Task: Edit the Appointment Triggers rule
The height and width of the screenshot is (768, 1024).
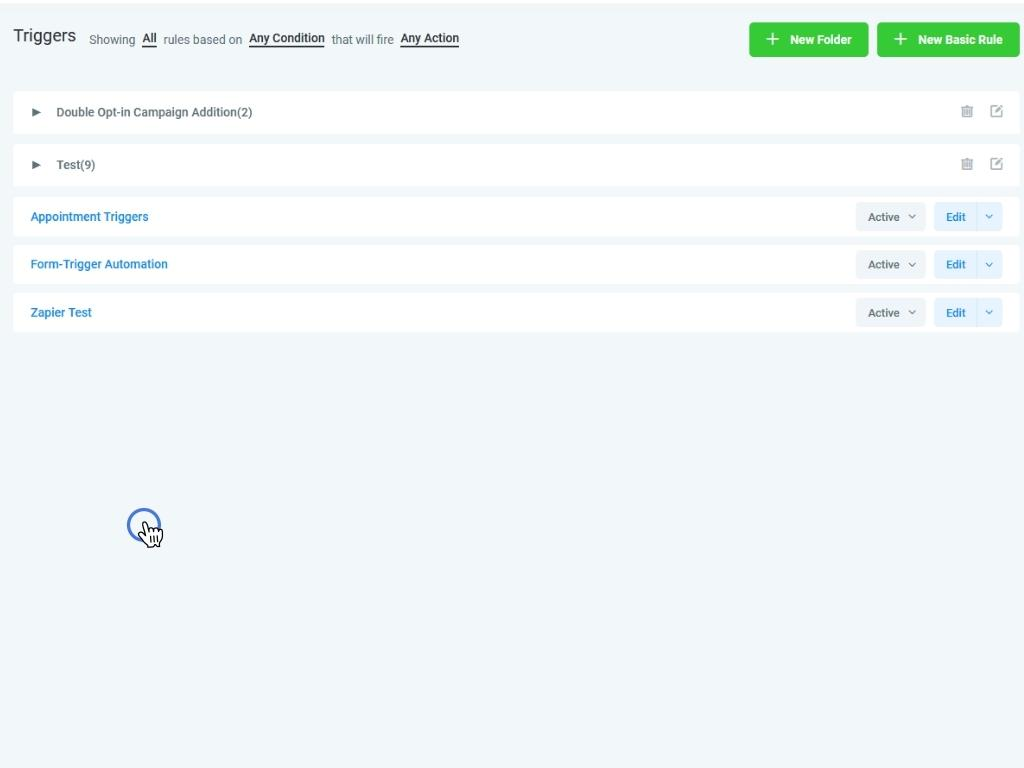Action: click(955, 217)
